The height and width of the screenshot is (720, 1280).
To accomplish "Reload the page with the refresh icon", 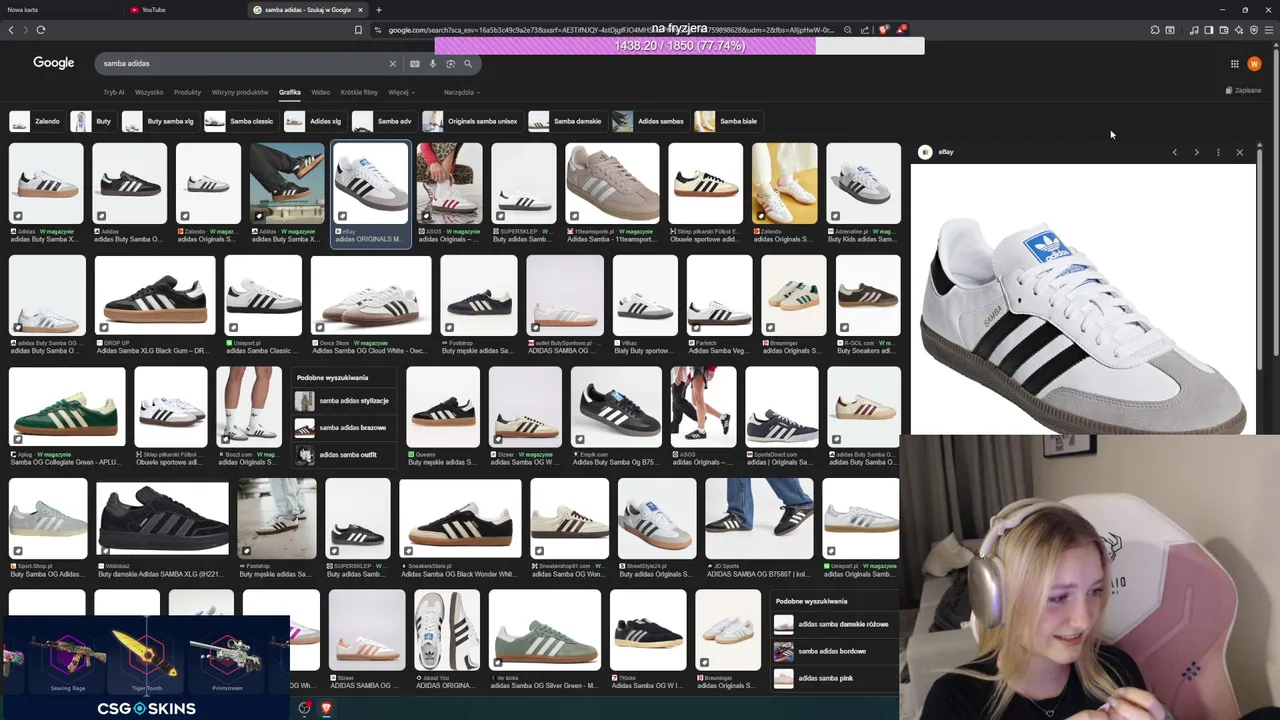I will pyautogui.click(x=40, y=30).
